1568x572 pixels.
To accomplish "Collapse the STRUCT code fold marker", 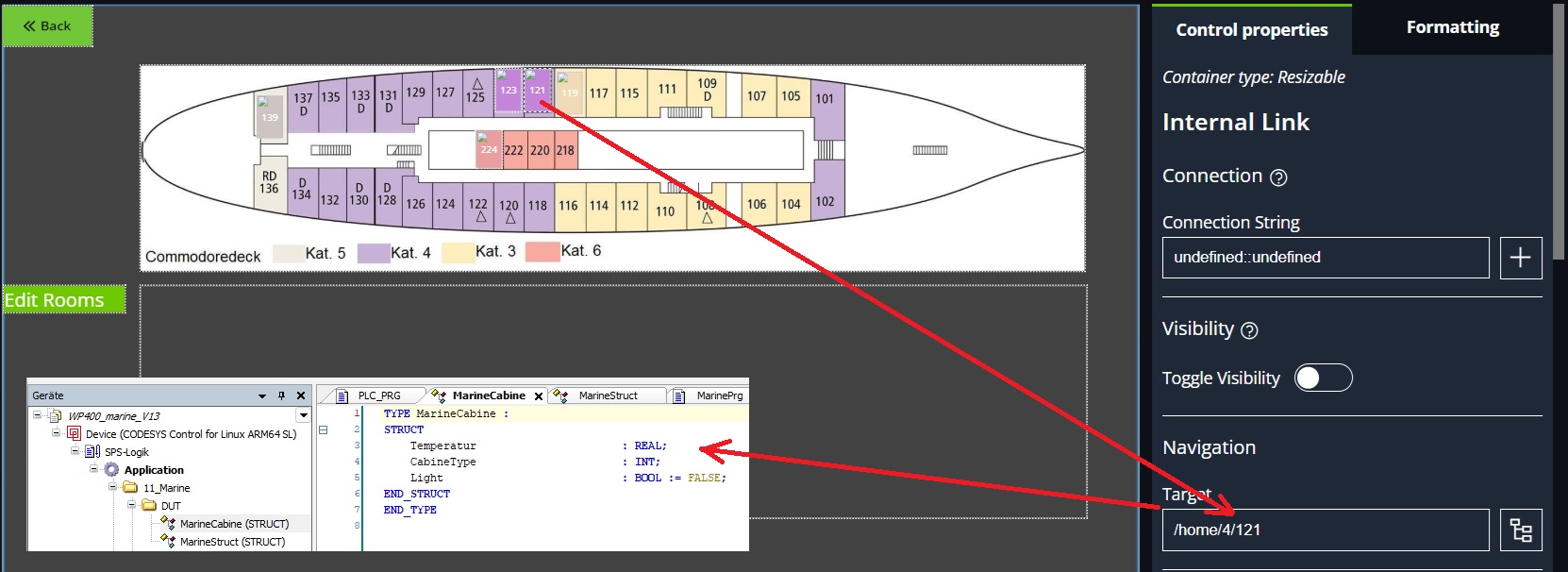I will tap(323, 429).
